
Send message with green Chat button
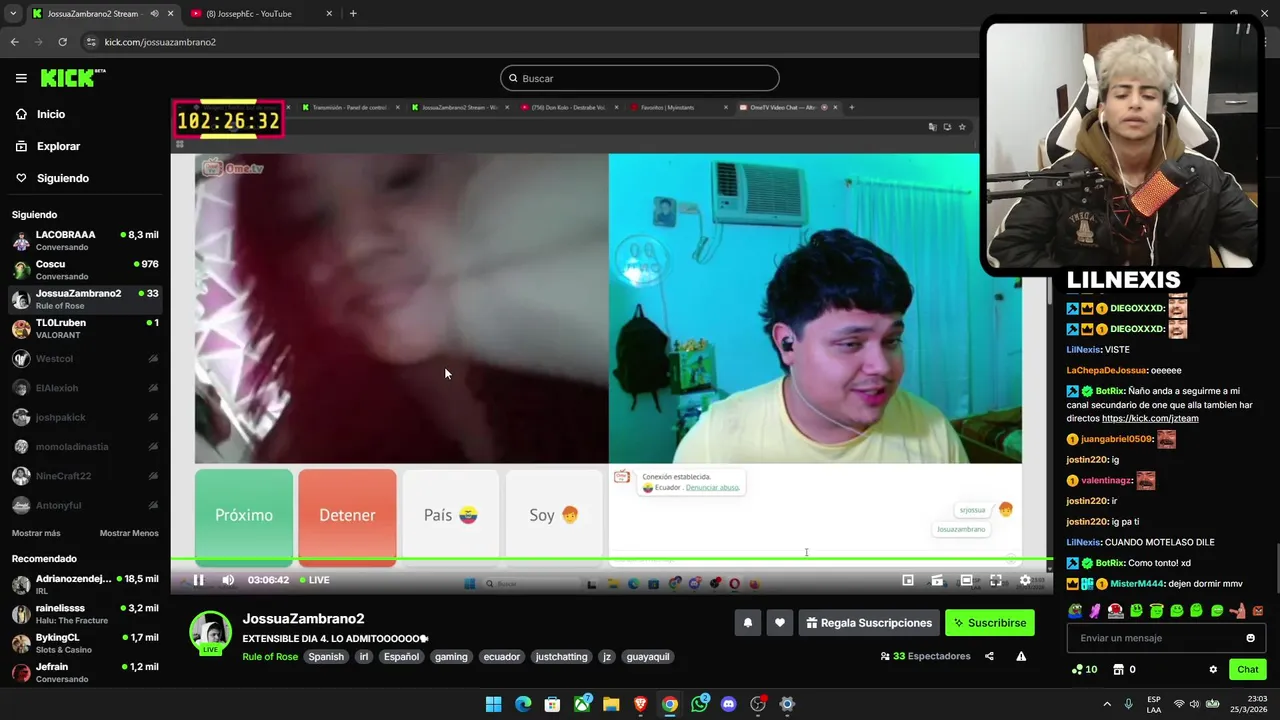click(1248, 669)
